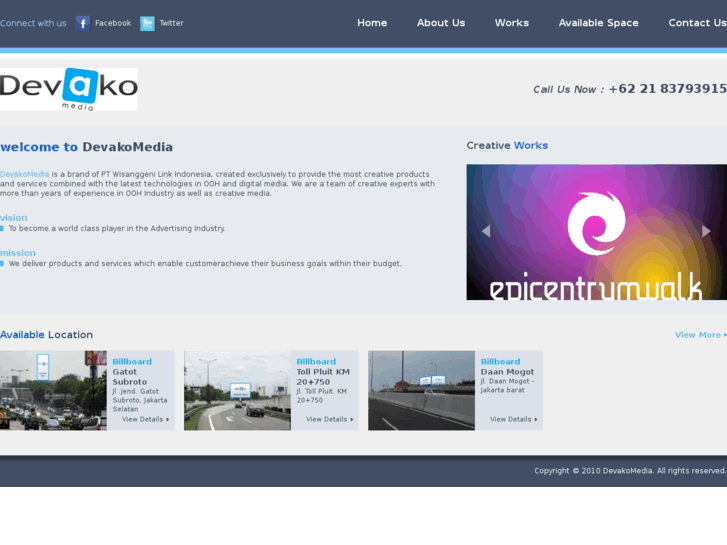
Task: View Details for Gatot Subroto billboard
Action: click(x=146, y=419)
